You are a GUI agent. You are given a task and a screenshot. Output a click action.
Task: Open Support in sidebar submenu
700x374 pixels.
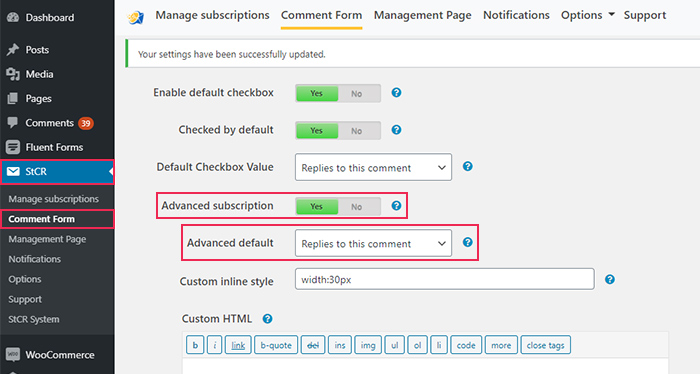point(25,299)
